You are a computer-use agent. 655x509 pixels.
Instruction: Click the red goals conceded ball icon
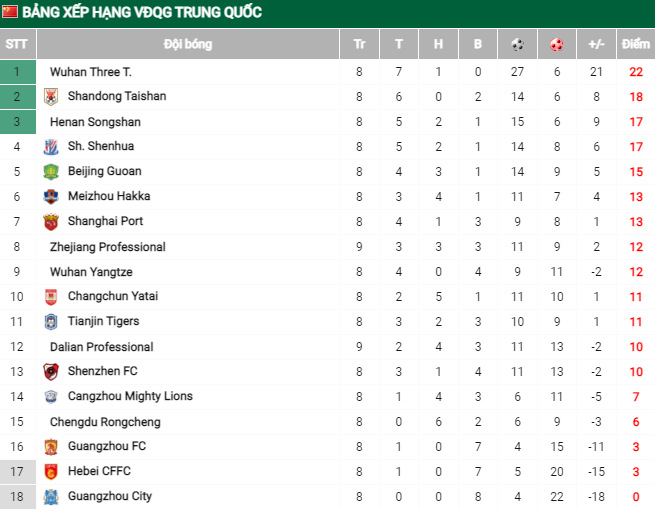coord(557,45)
